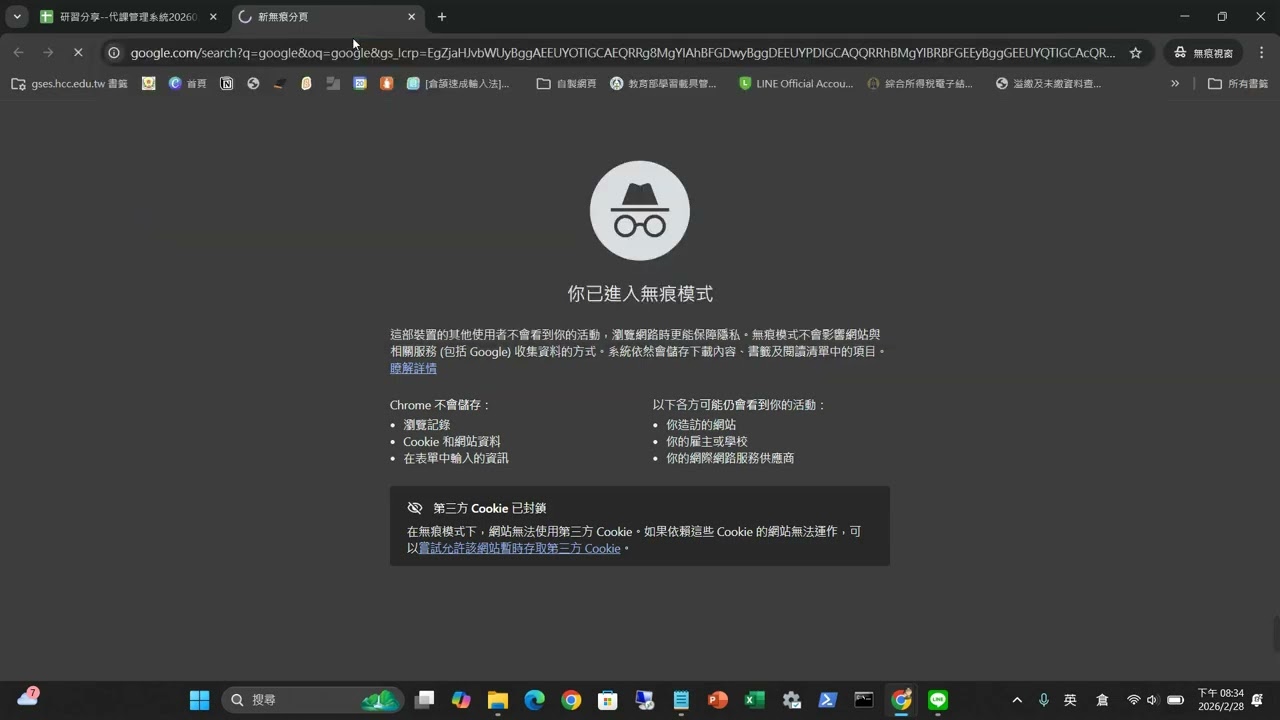Click the 你已進入無痕模式 heading
Image resolution: width=1280 pixels, height=720 pixels.
pos(640,294)
